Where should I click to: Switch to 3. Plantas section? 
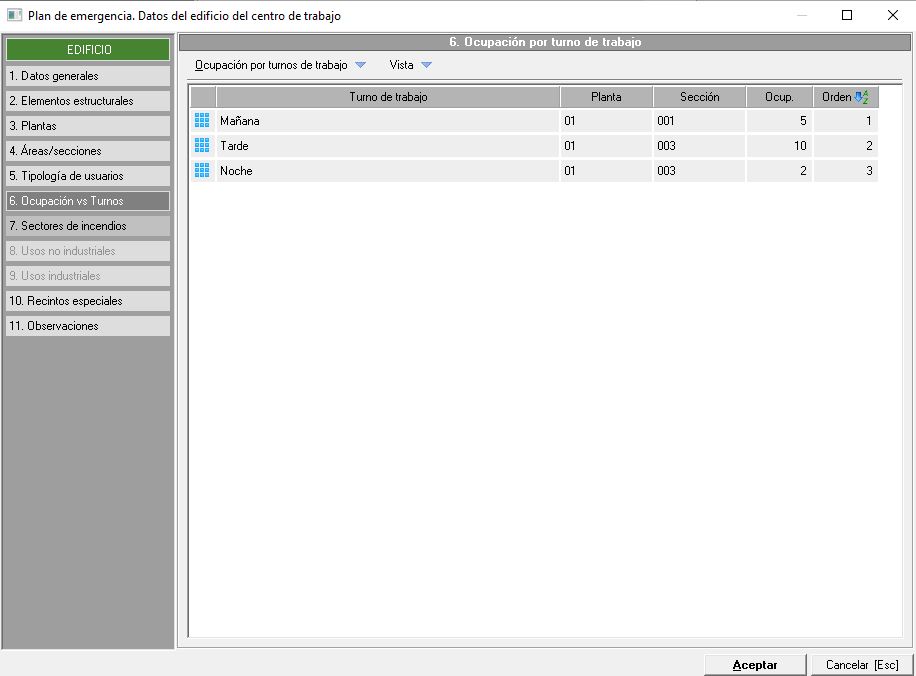coord(88,126)
